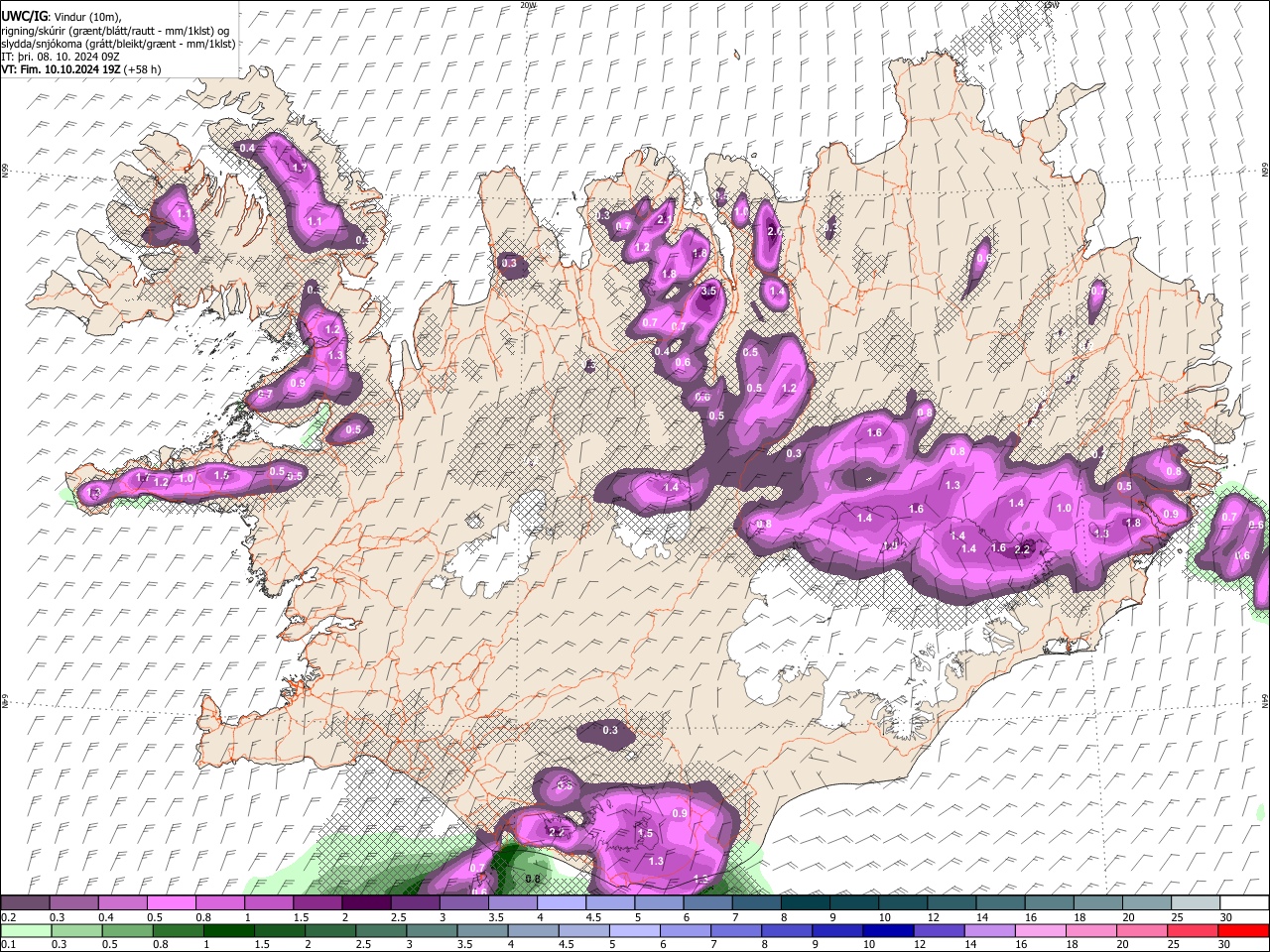The image size is (1270, 952).
Task: Click the '3.5' snowfall value on the northern map
Action: [x=708, y=292]
